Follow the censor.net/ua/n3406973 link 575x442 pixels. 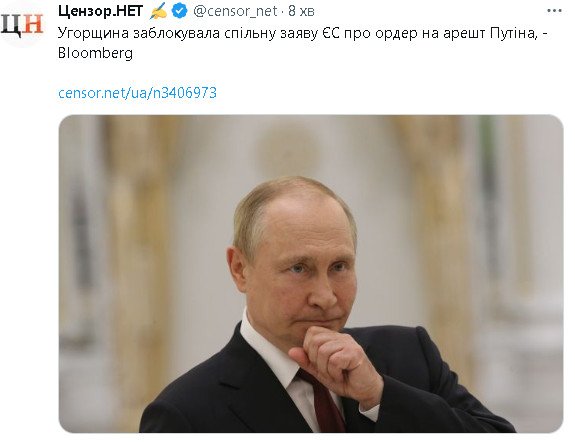137,92
